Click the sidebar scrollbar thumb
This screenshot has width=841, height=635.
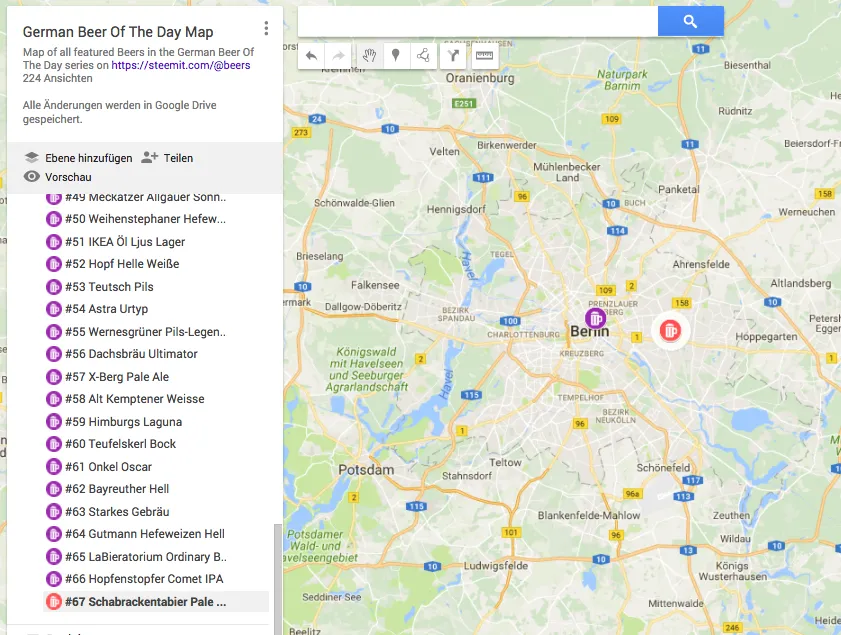coord(277,579)
